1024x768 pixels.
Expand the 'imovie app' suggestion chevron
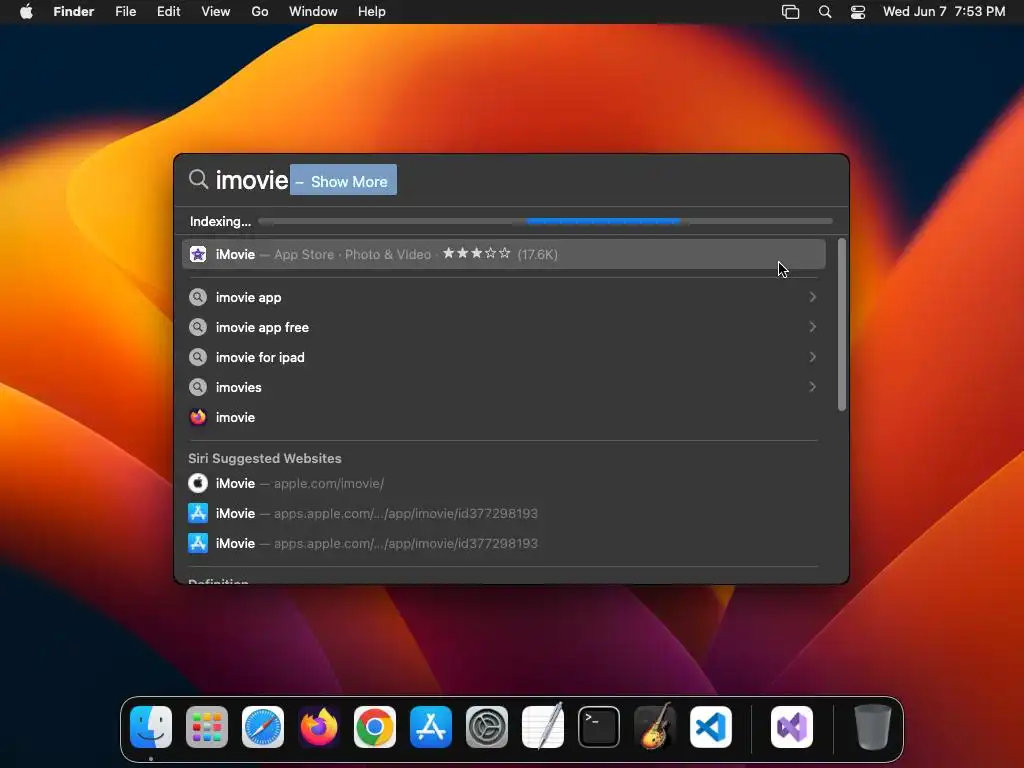tap(812, 297)
